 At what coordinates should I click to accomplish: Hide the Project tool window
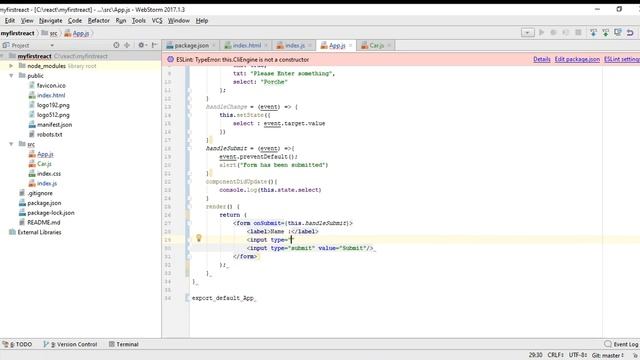pos(155,45)
